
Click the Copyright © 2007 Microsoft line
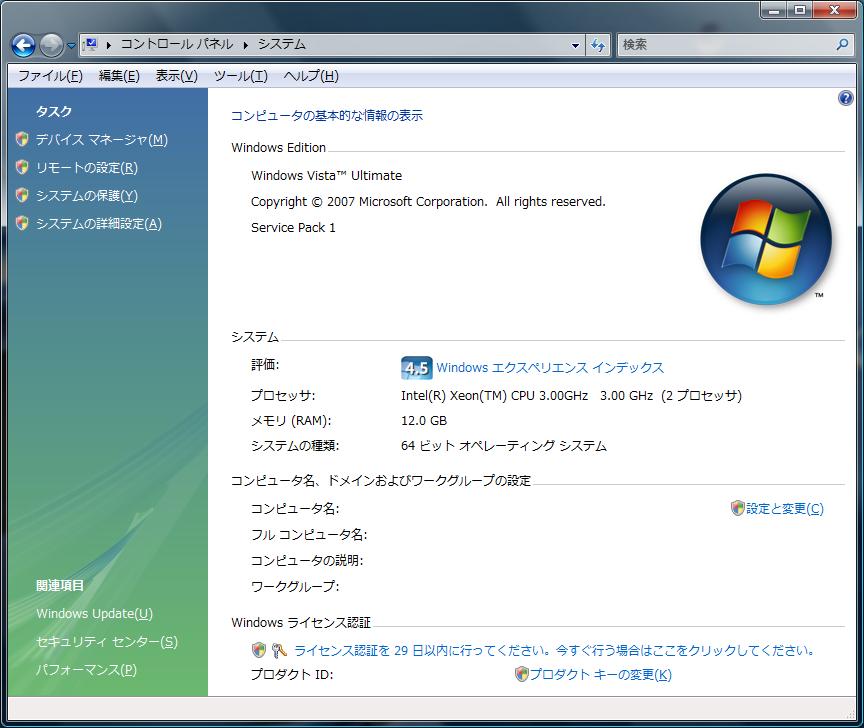point(428,202)
